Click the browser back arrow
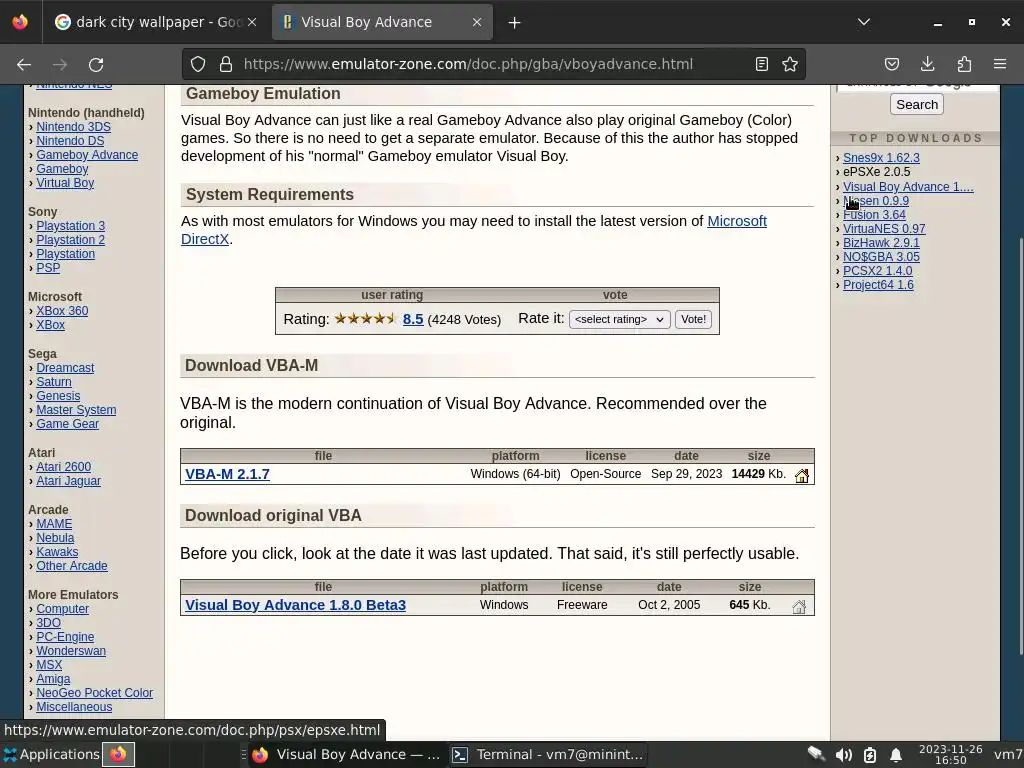1024x768 pixels. (24, 64)
